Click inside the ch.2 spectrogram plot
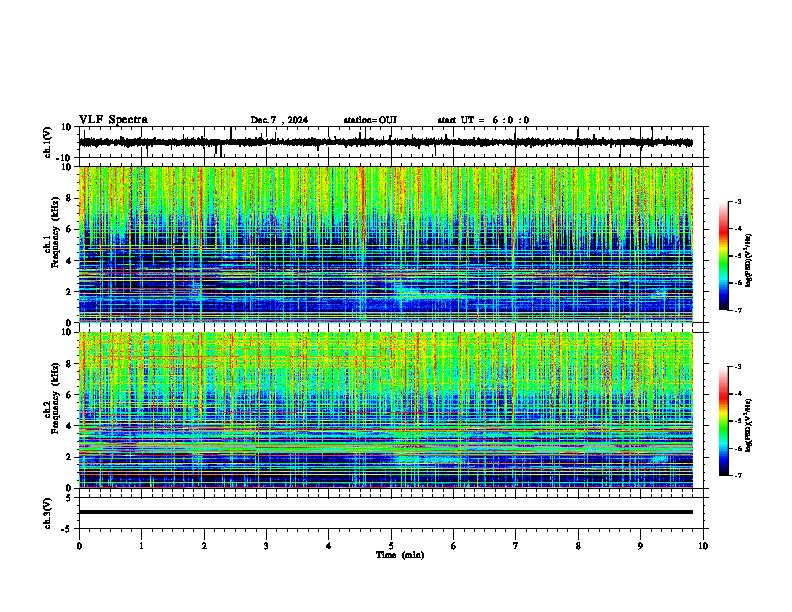This screenshot has width=792, height=612. 385,410
